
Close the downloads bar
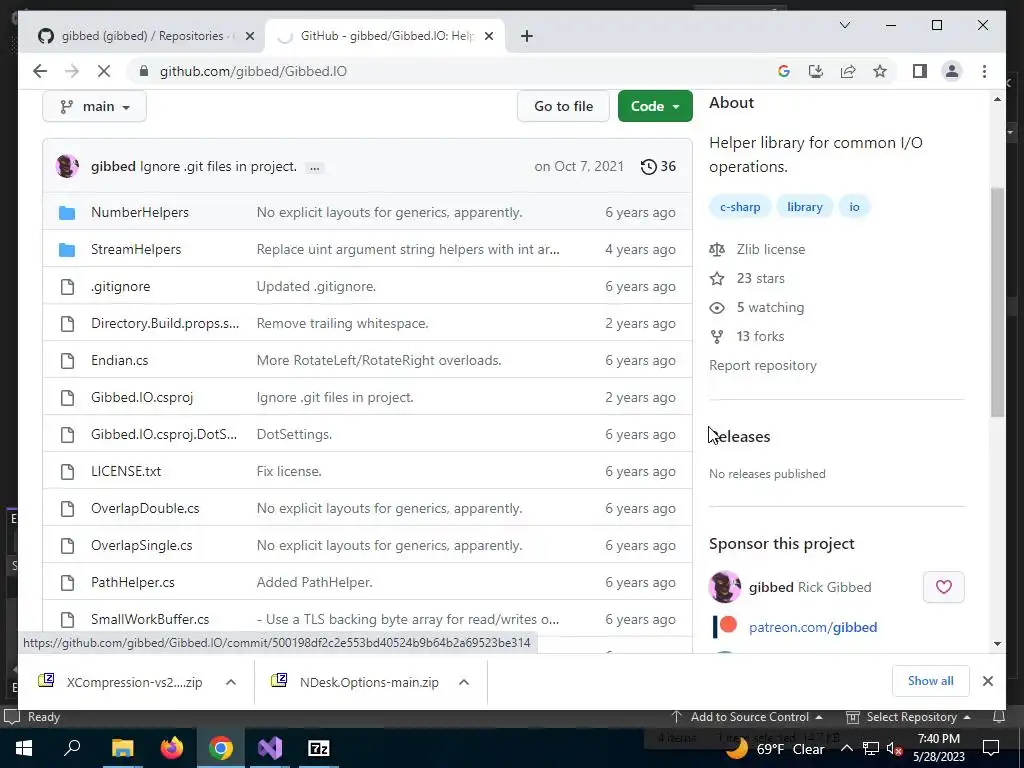(x=987, y=681)
